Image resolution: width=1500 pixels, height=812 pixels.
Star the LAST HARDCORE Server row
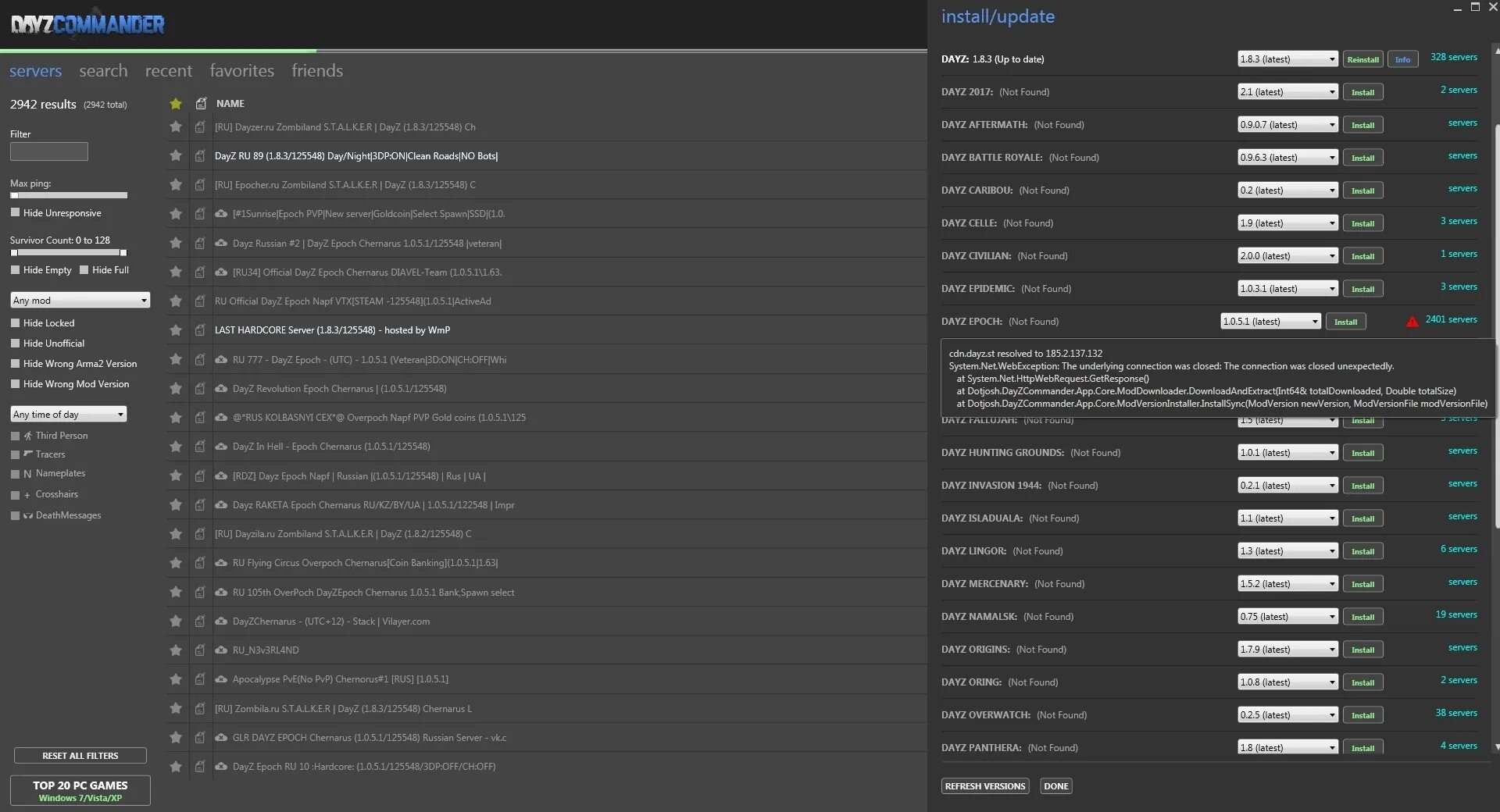(176, 329)
